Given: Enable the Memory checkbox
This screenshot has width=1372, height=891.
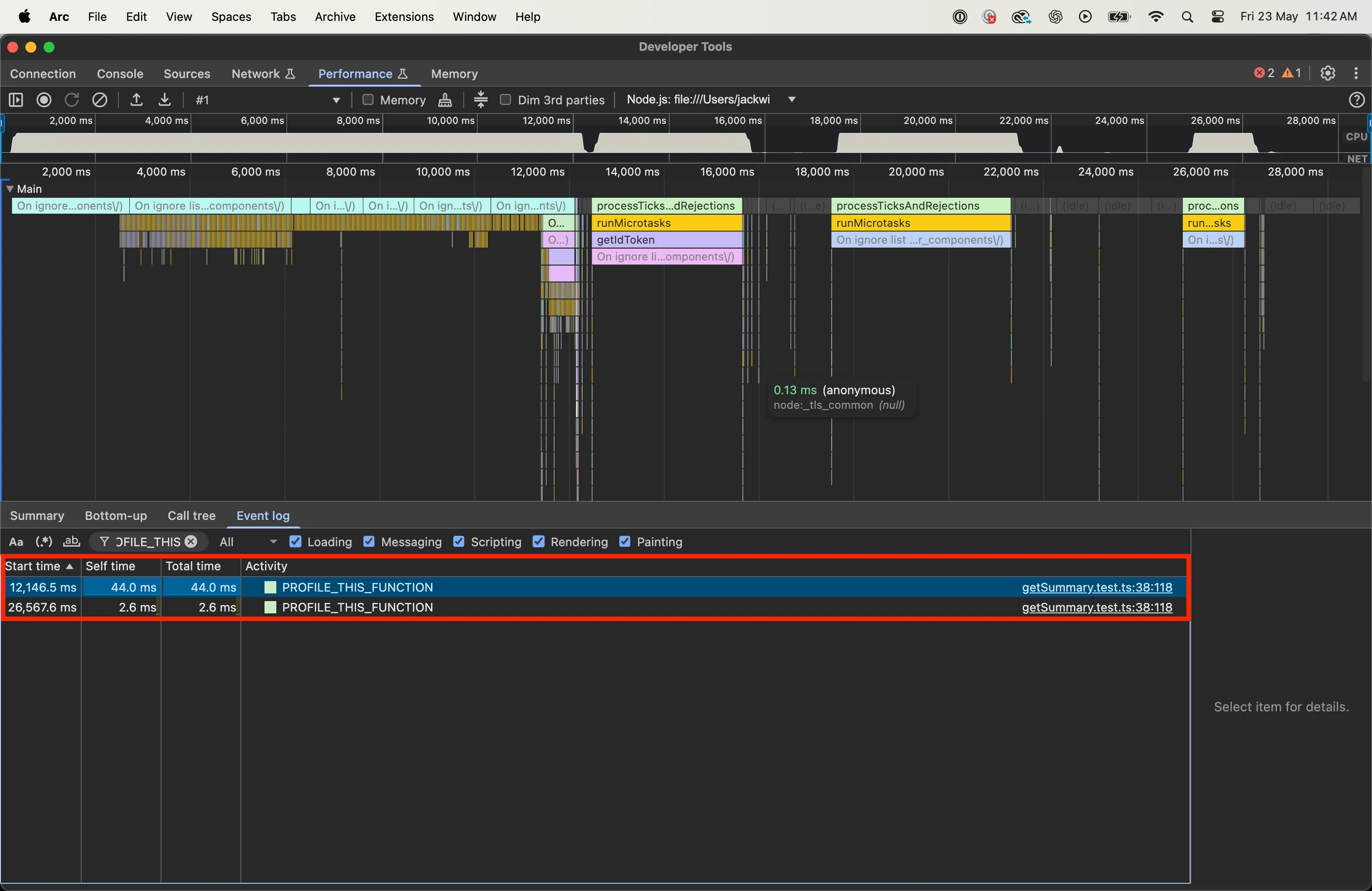Looking at the screenshot, I should point(368,100).
